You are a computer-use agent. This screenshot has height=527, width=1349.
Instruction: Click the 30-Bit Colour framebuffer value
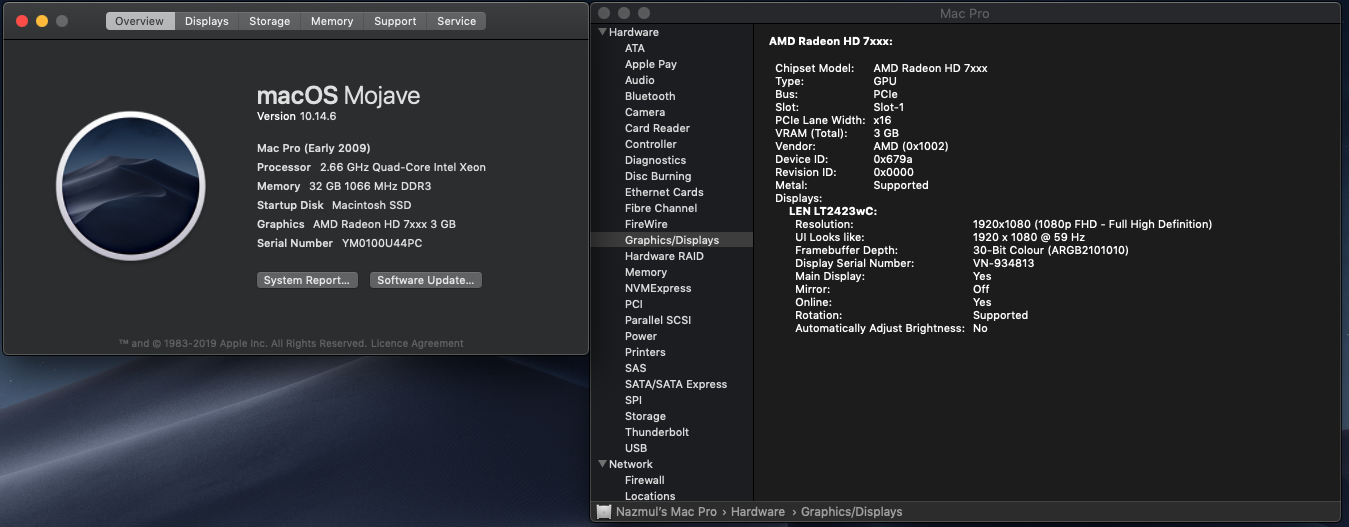1051,250
